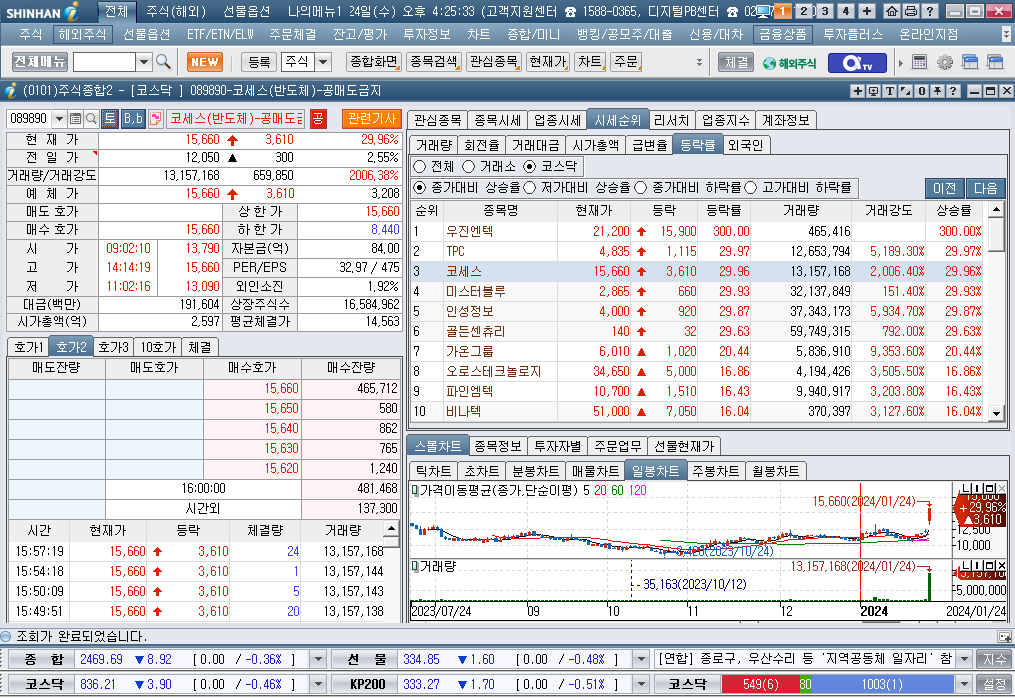This screenshot has height=698, width=1015.
Task: Click the 이전 previous-page button
Action: 944,188
